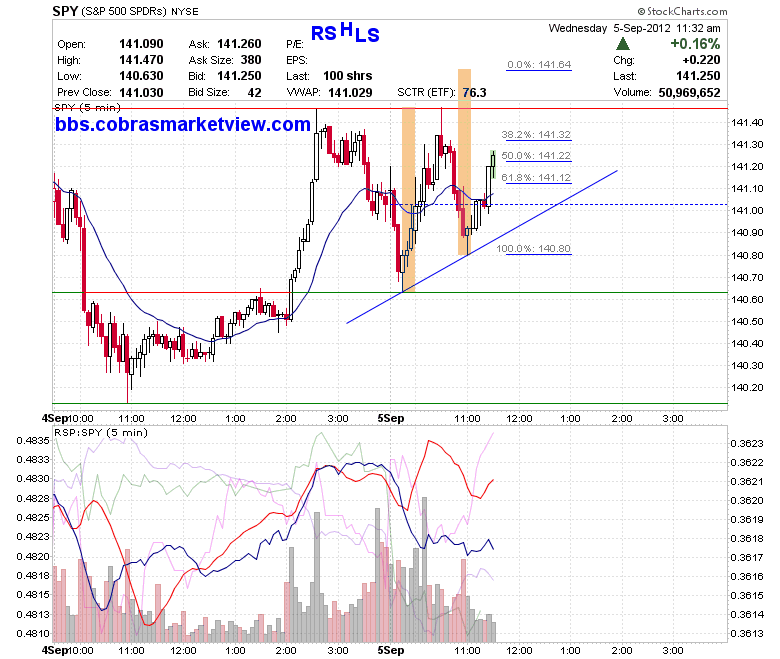The height and width of the screenshot is (659, 780).
Task: Click the SPY (5 min) chart label
Action: pos(88,107)
